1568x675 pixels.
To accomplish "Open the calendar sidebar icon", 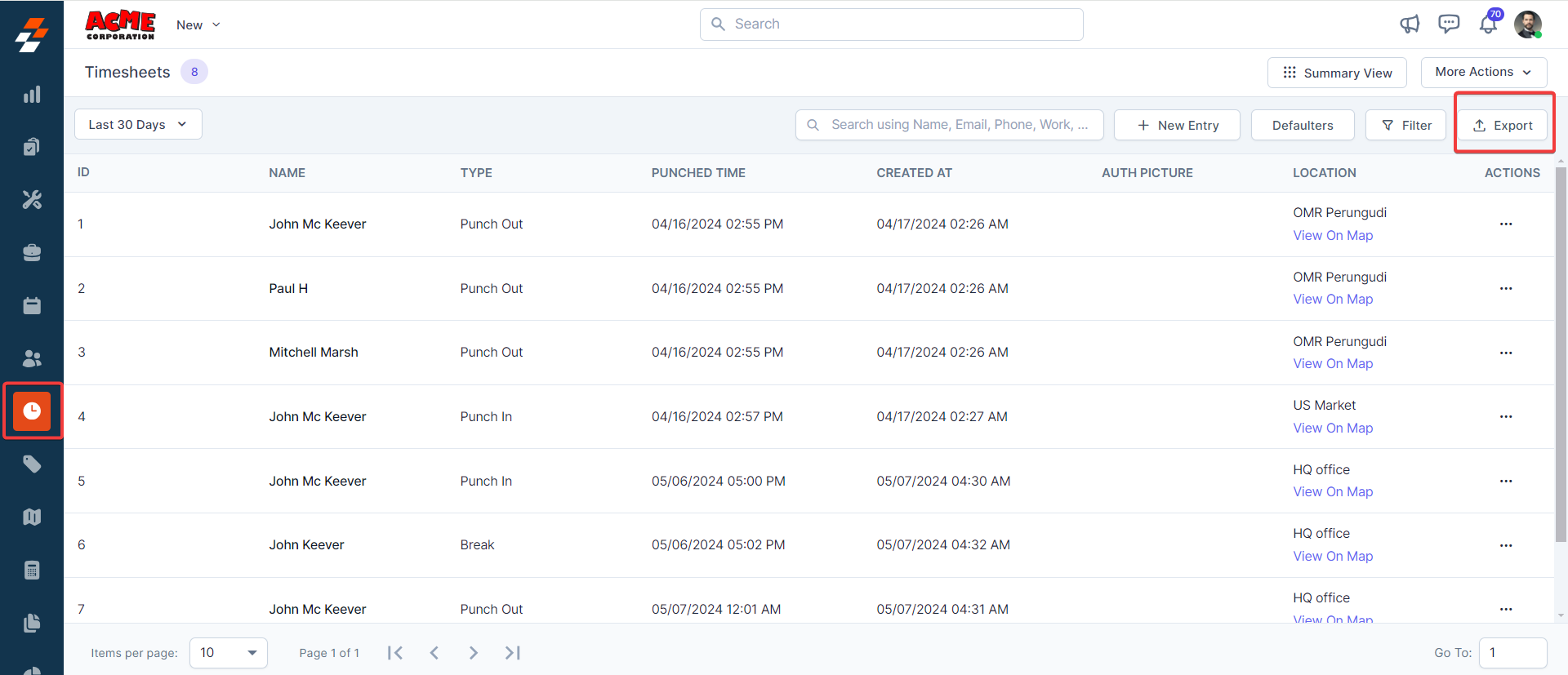I will coord(32,305).
